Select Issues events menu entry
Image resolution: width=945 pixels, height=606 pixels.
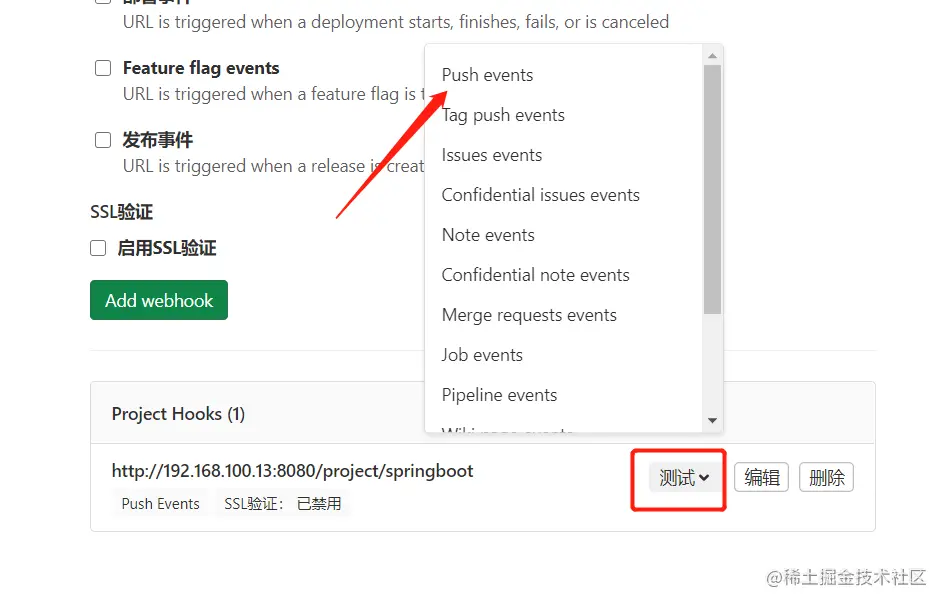coord(492,155)
